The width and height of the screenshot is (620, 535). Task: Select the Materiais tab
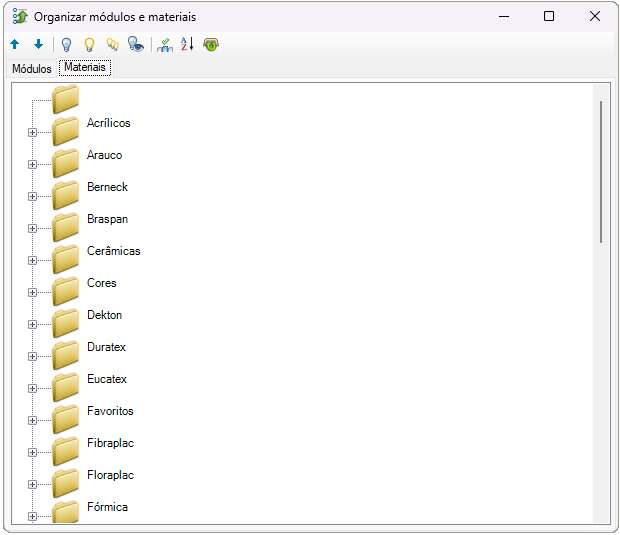point(85,67)
